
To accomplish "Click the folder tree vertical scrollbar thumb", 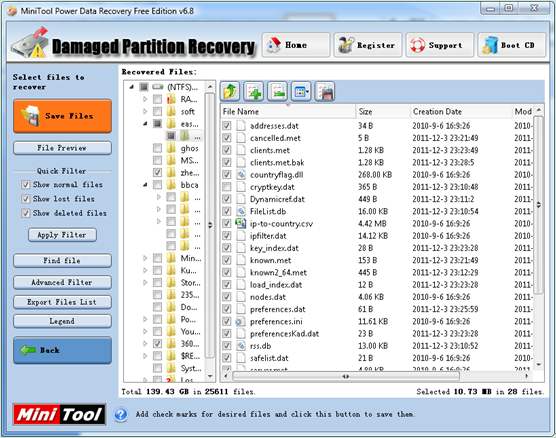I will click(210, 225).
